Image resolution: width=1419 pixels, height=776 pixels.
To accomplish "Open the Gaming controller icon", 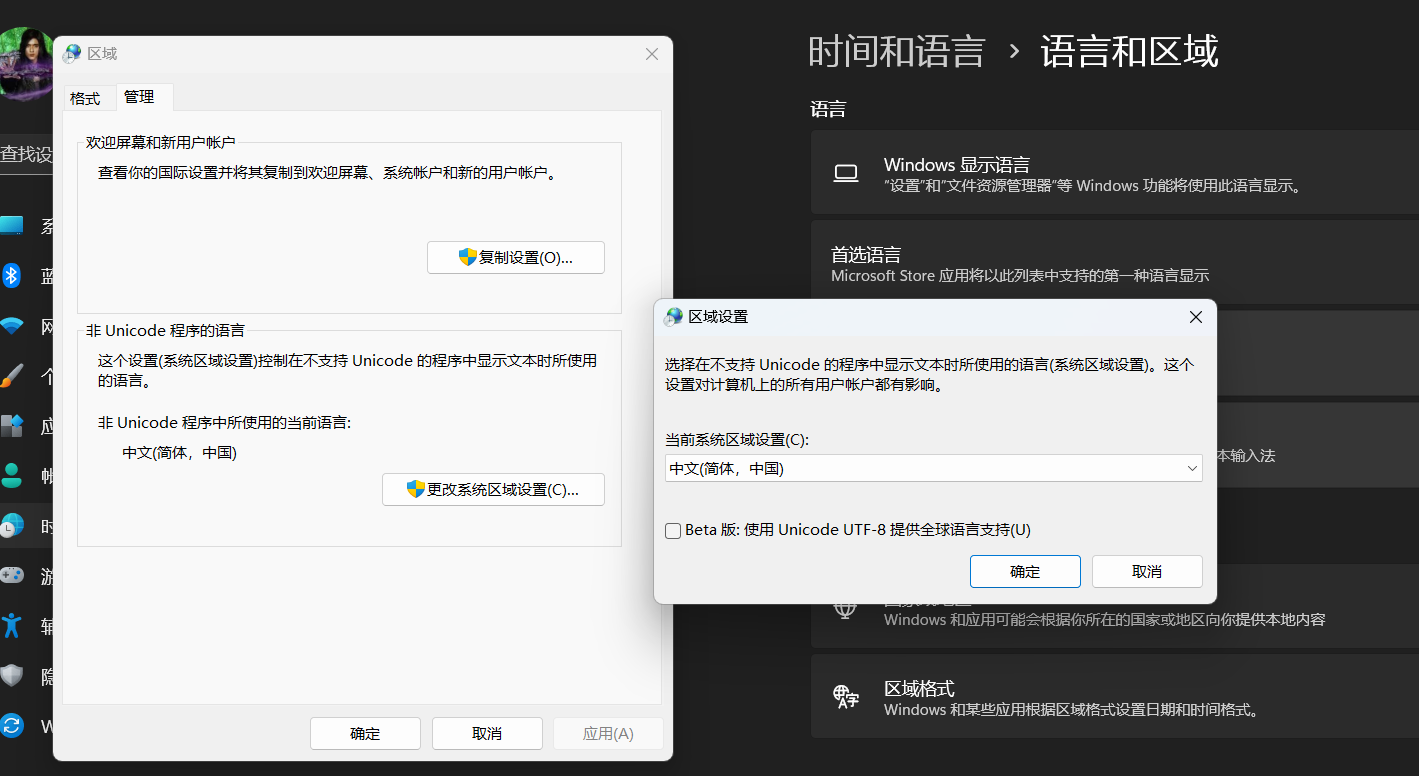I will point(11,576).
